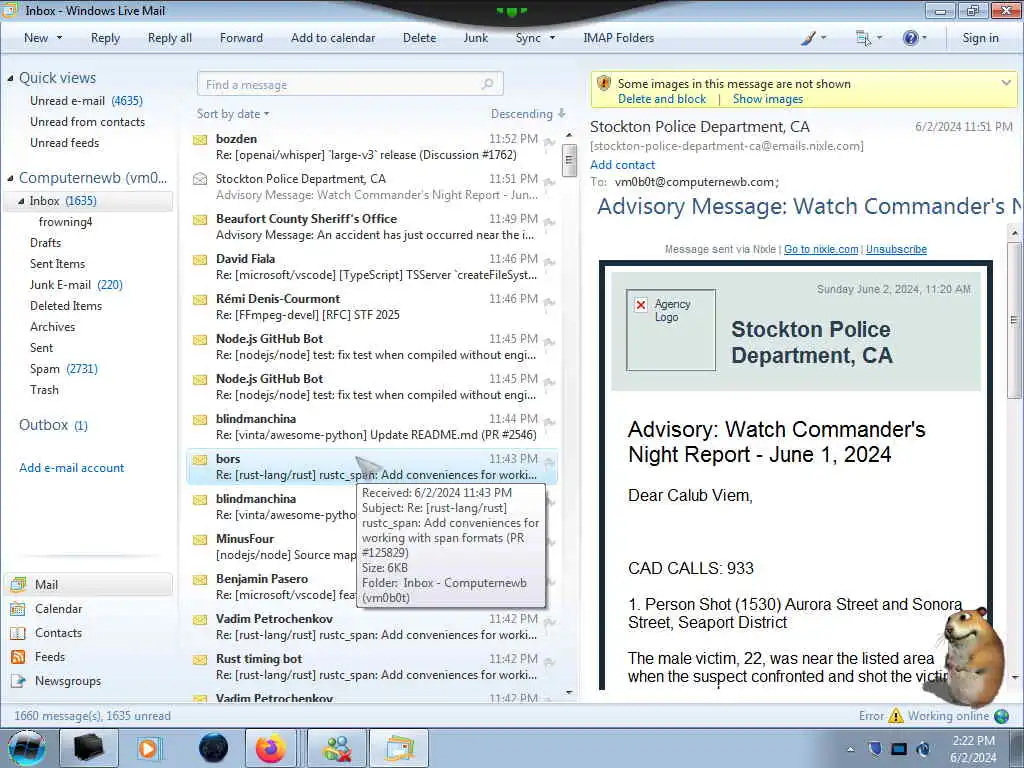The width and height of the screenshot is (1024, 768).
Task: Click the Mail icon in bottom-left navigation
Action: click(x=18, y=584)
